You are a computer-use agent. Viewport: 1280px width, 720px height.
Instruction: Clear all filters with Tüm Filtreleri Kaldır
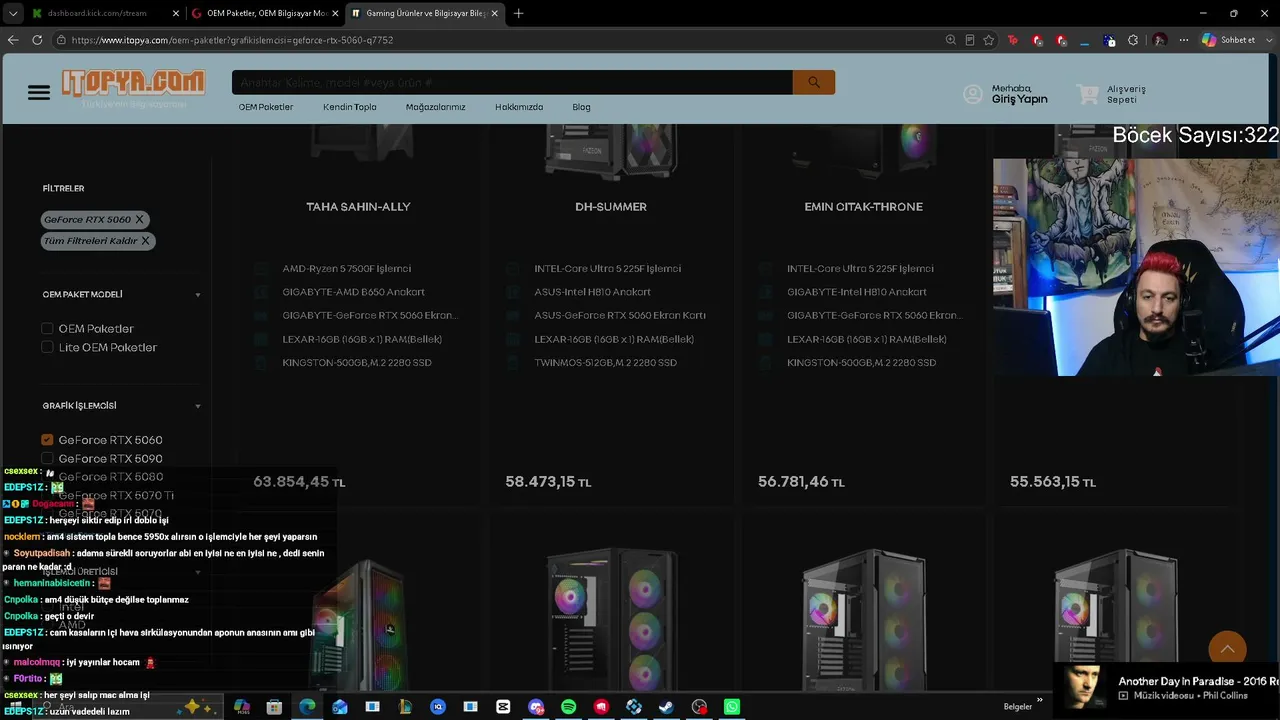coord(98,241)
